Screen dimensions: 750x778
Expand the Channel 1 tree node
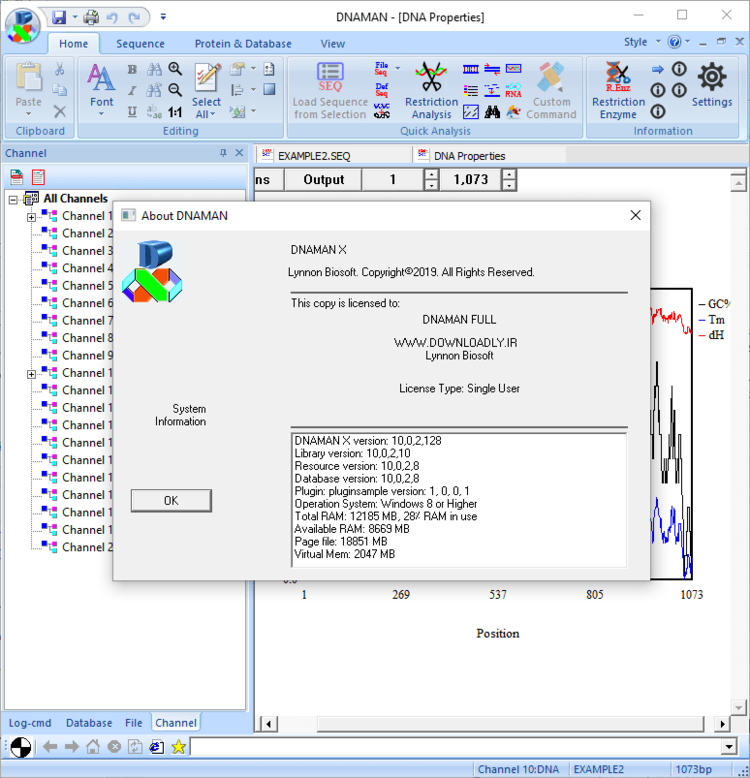click(x=31, y=217)
